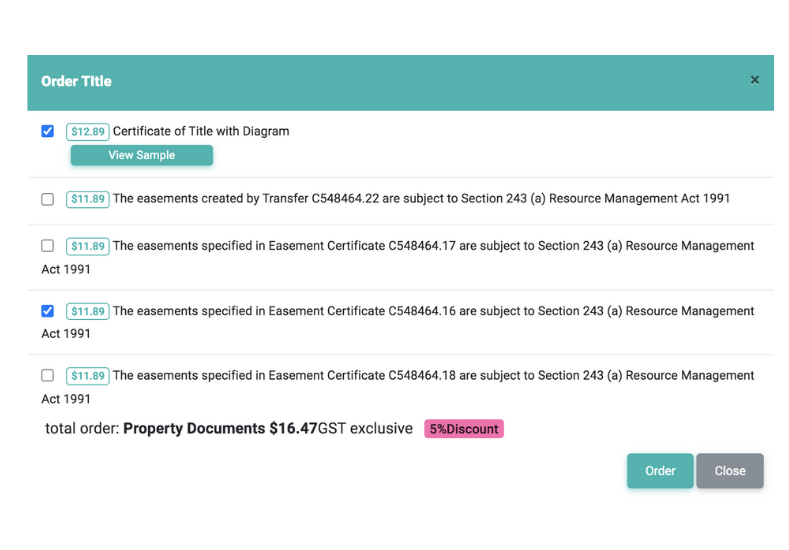Select the Certificate of Title with Diagram label
Screen dimensions: 789x550
click(201, 131)
